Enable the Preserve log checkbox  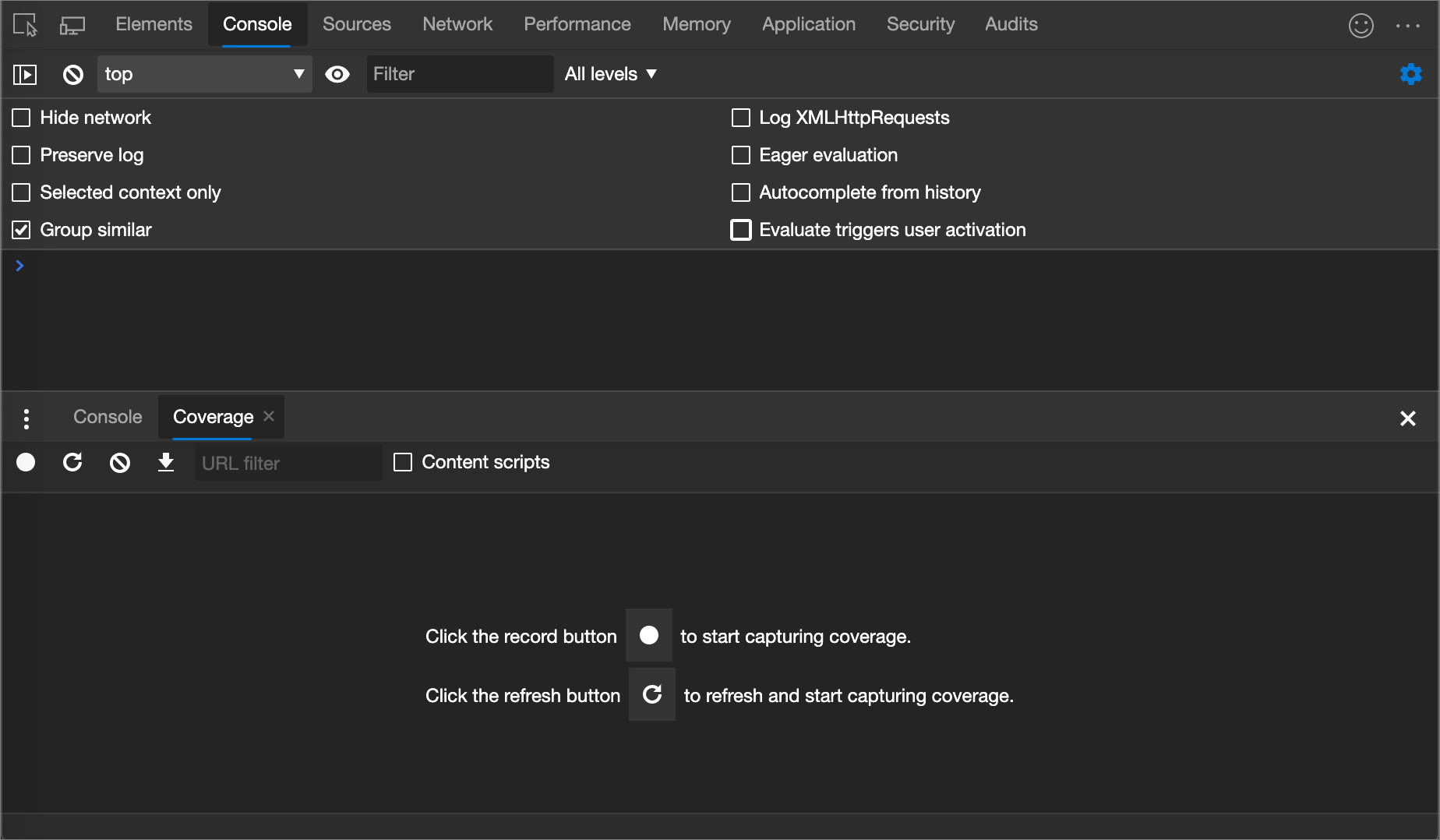tap(21, 155)
